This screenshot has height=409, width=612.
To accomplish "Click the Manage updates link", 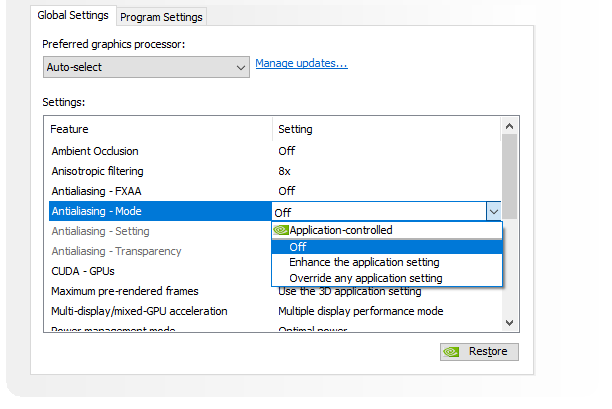I will point(301,63).
